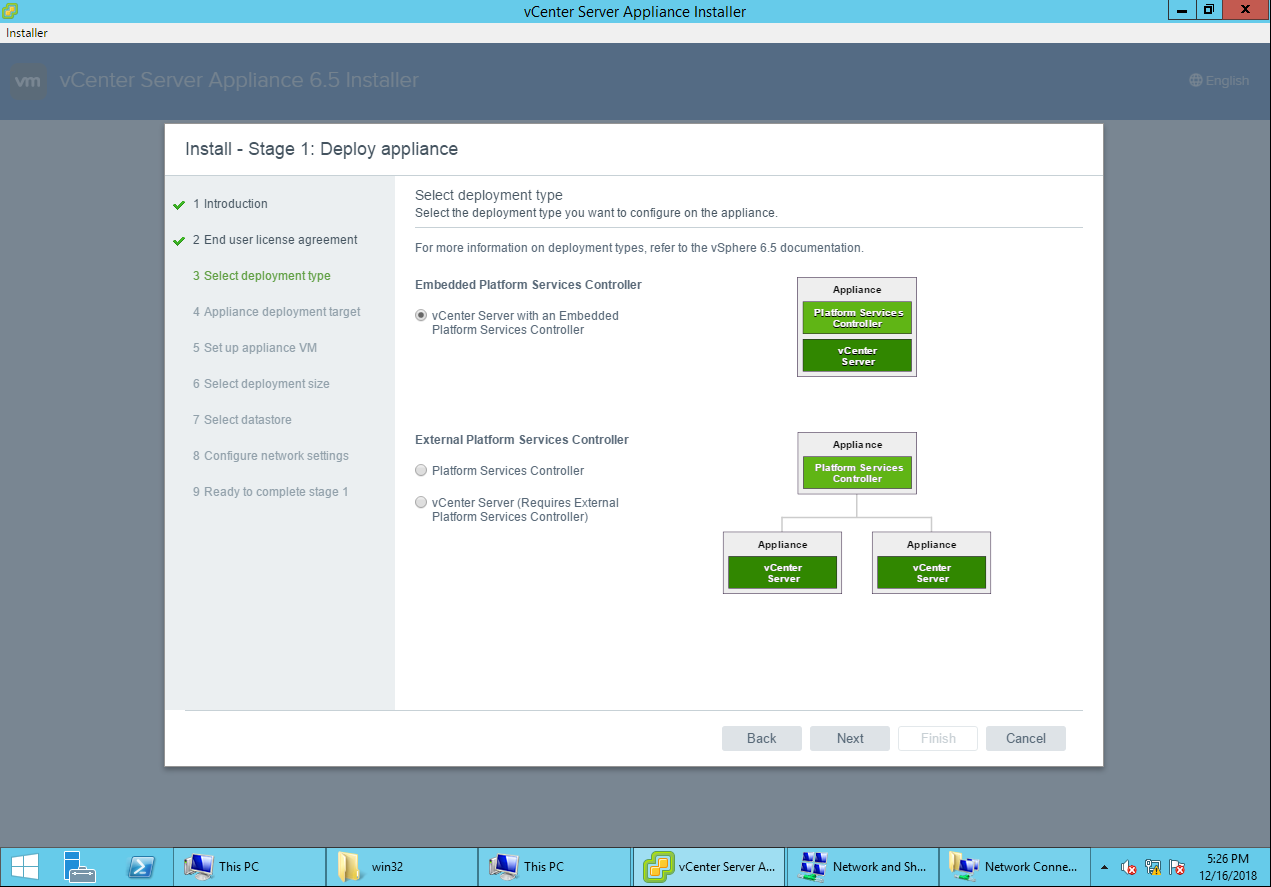Click the Back button
This screenshot has height=887, width=1271.
(x=762, y=738)
